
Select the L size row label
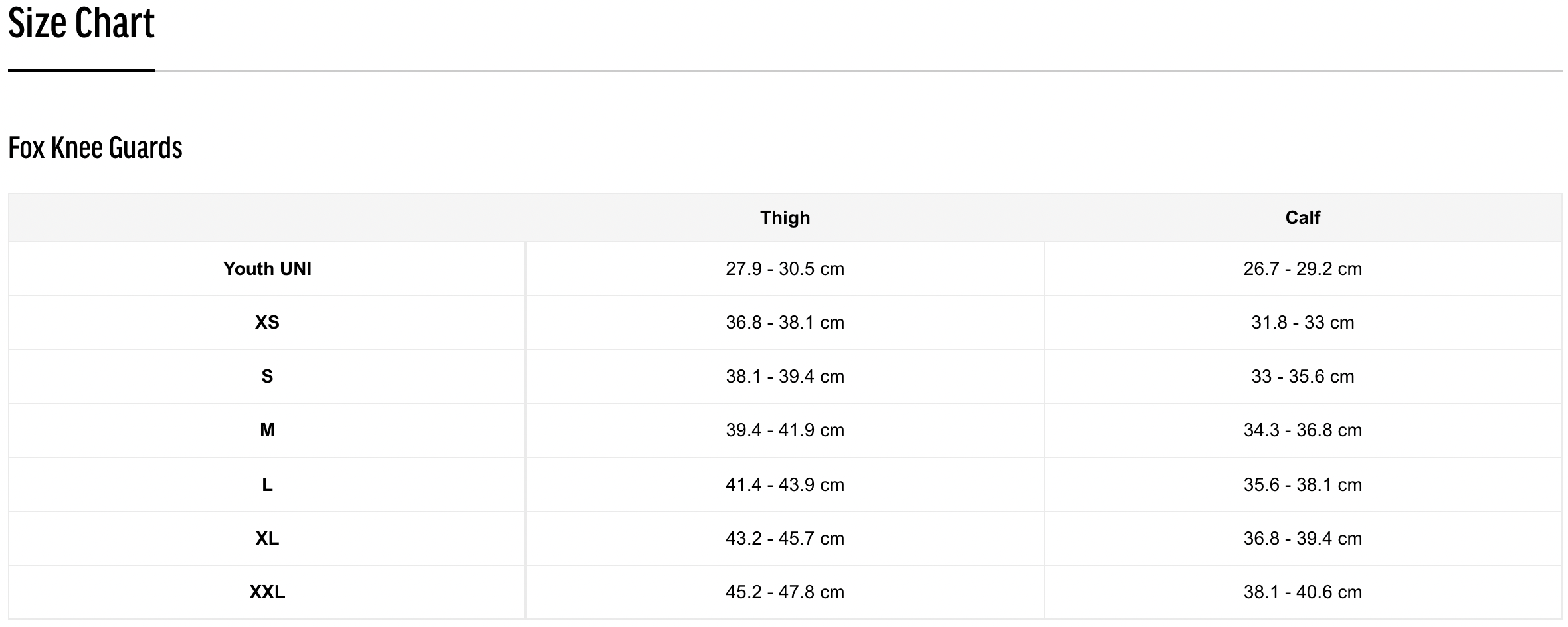(267, 484)
